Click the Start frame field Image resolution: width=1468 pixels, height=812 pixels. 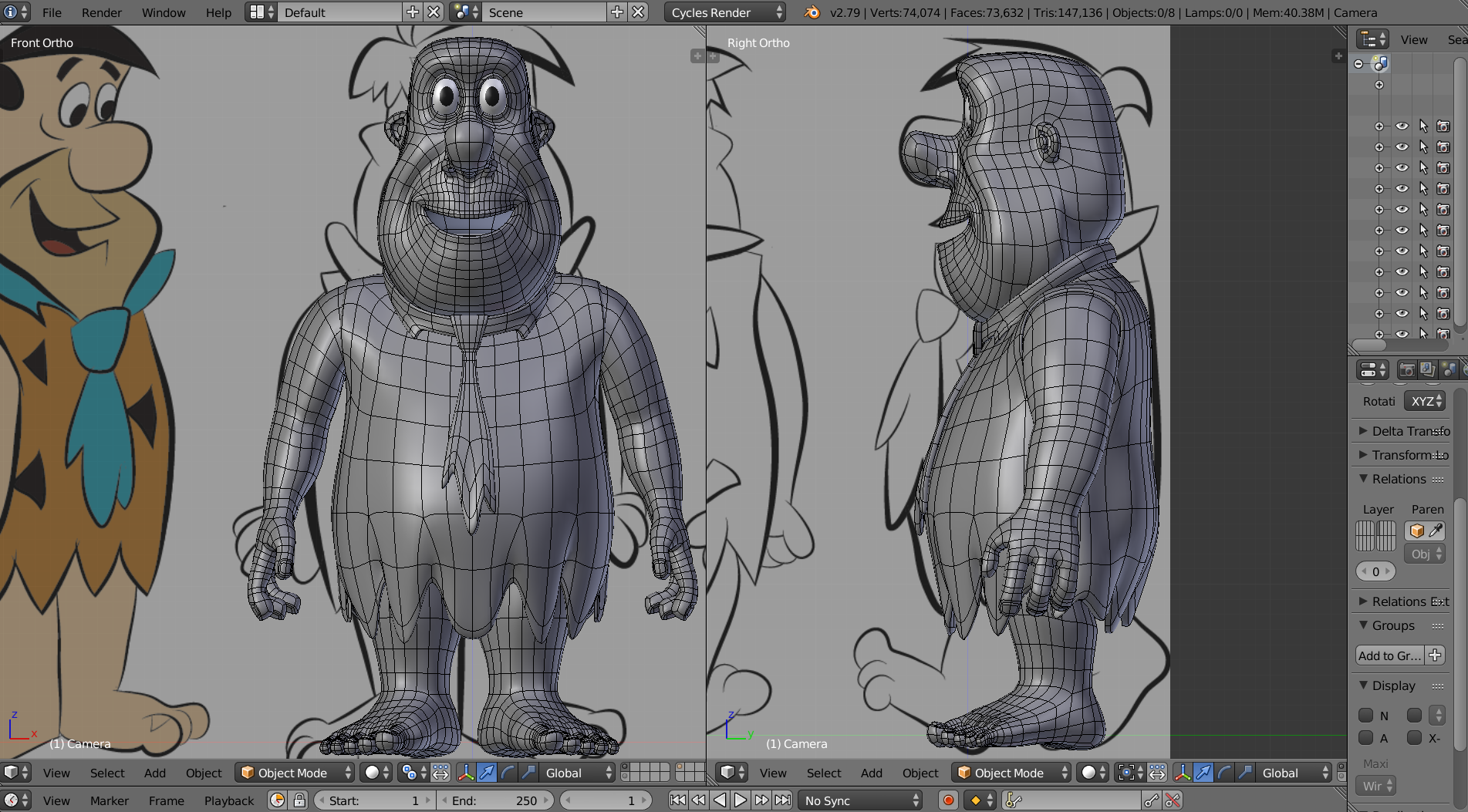click(x=374, y=800)
